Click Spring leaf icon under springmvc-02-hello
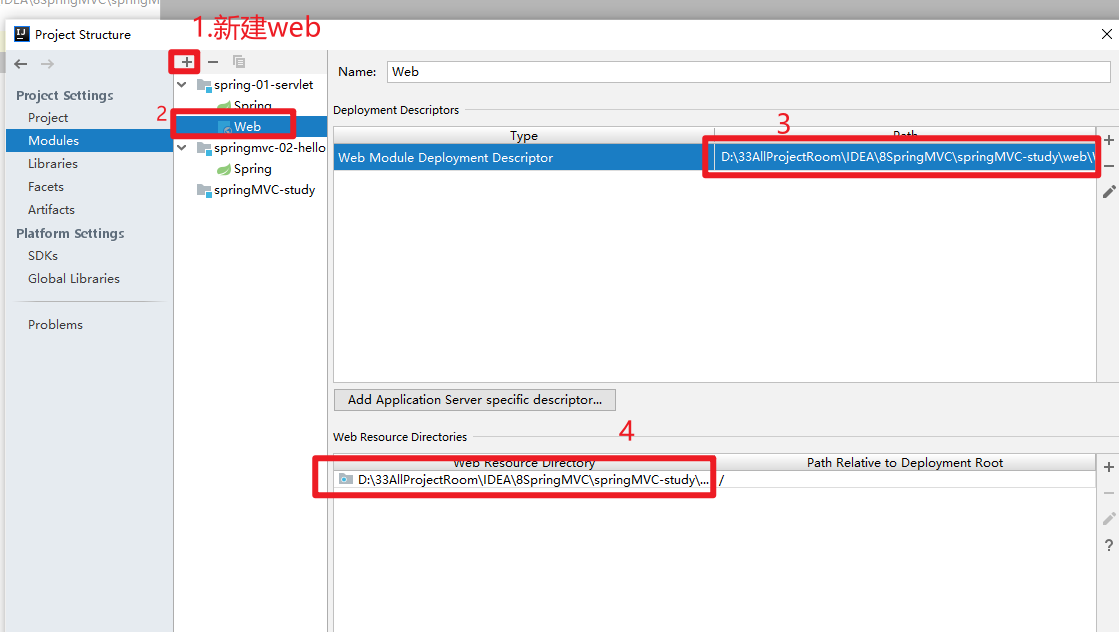Viewport: 1119px width, 632px height. 224,170
